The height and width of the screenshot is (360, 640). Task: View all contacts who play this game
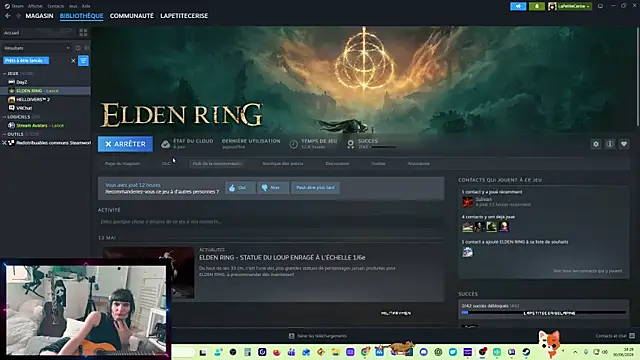tap(587, 271)
